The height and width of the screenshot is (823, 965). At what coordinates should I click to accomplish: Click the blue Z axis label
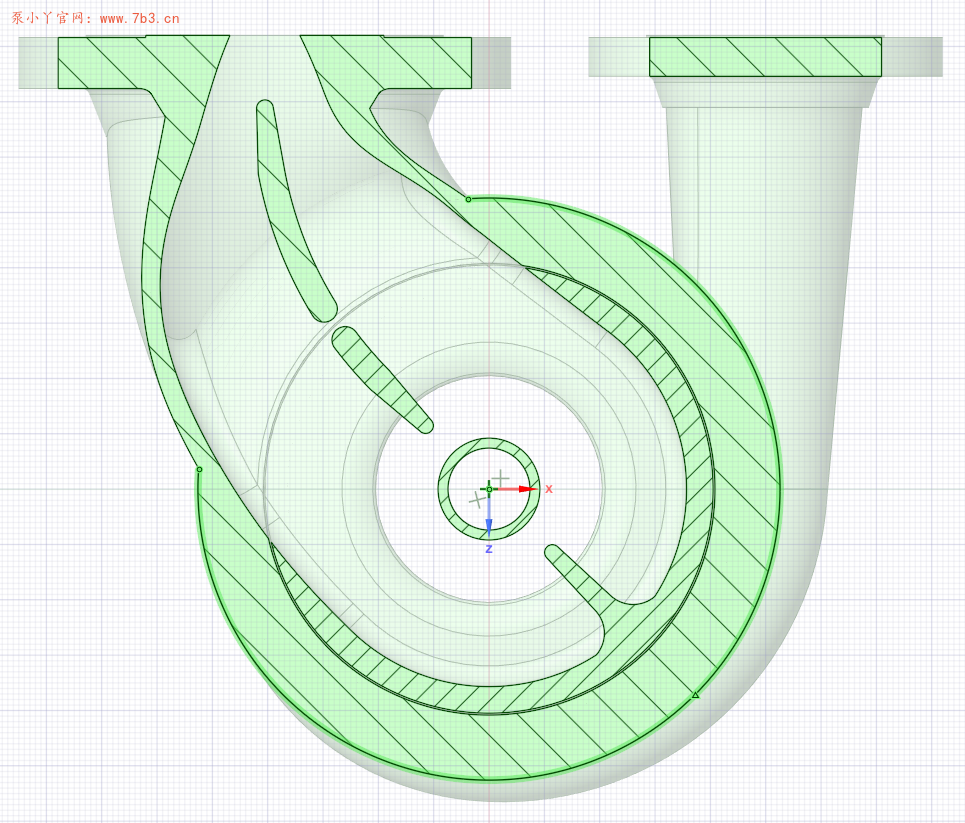(x=489, y=549)
